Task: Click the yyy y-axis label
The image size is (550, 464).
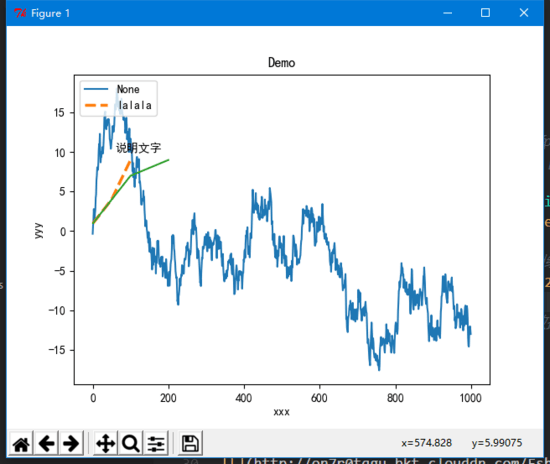Action: click(x=39, y=230)
